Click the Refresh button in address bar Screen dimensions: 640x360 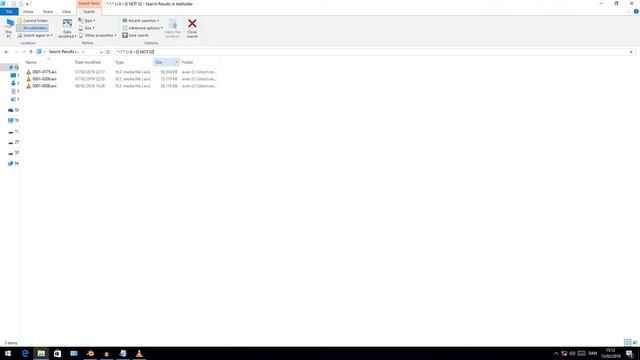[x=108, y=52]
